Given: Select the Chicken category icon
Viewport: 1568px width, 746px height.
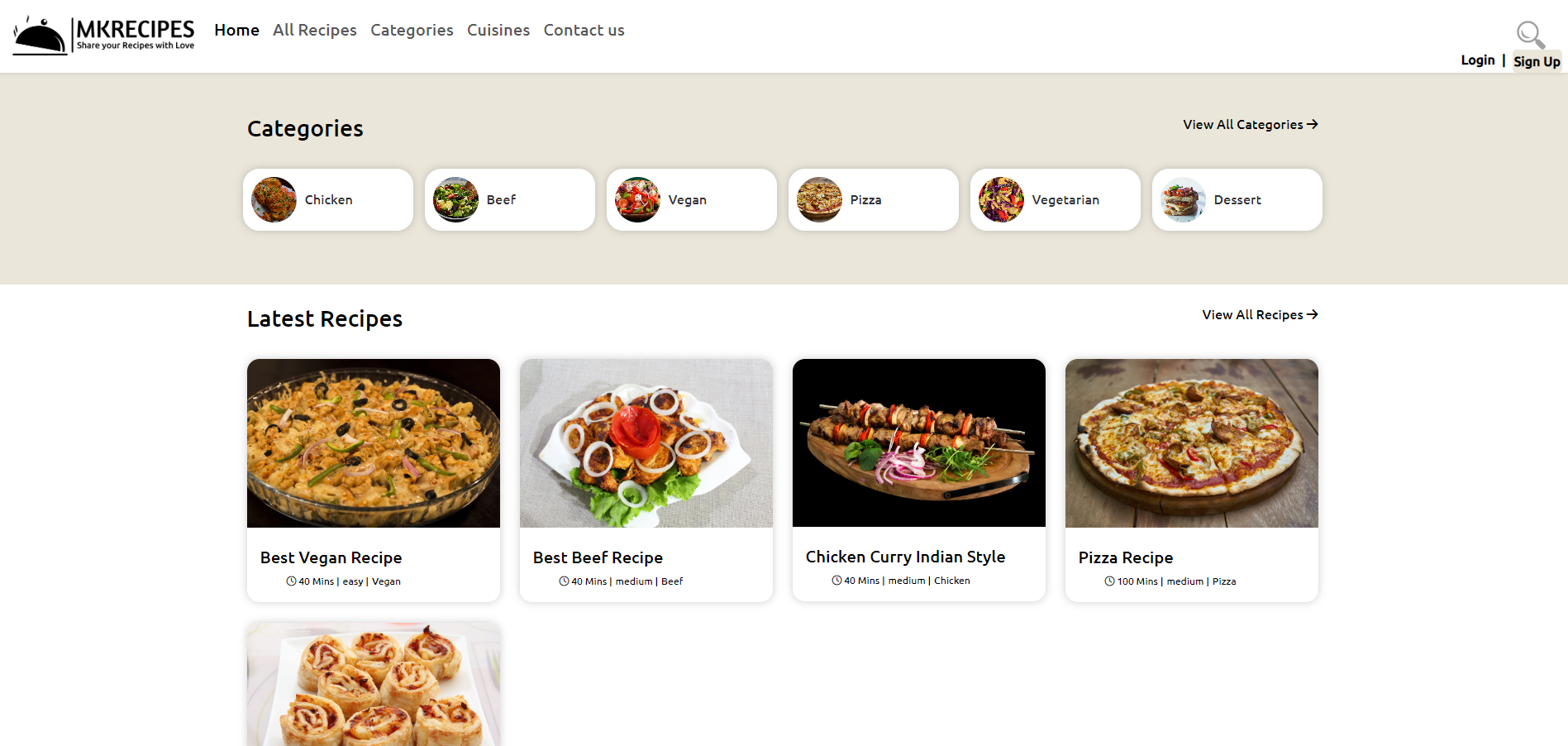Looking at the screenshot, I should [x=274, y=199].
